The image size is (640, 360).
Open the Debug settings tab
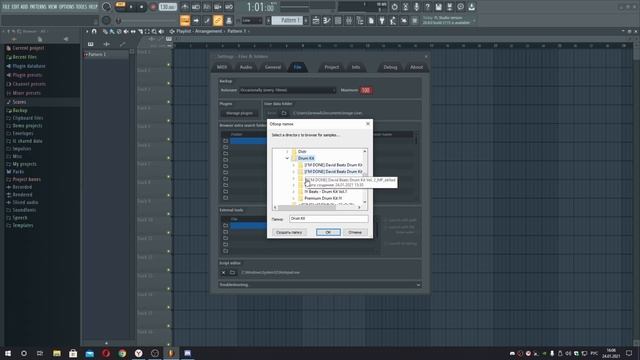(390, 67)
